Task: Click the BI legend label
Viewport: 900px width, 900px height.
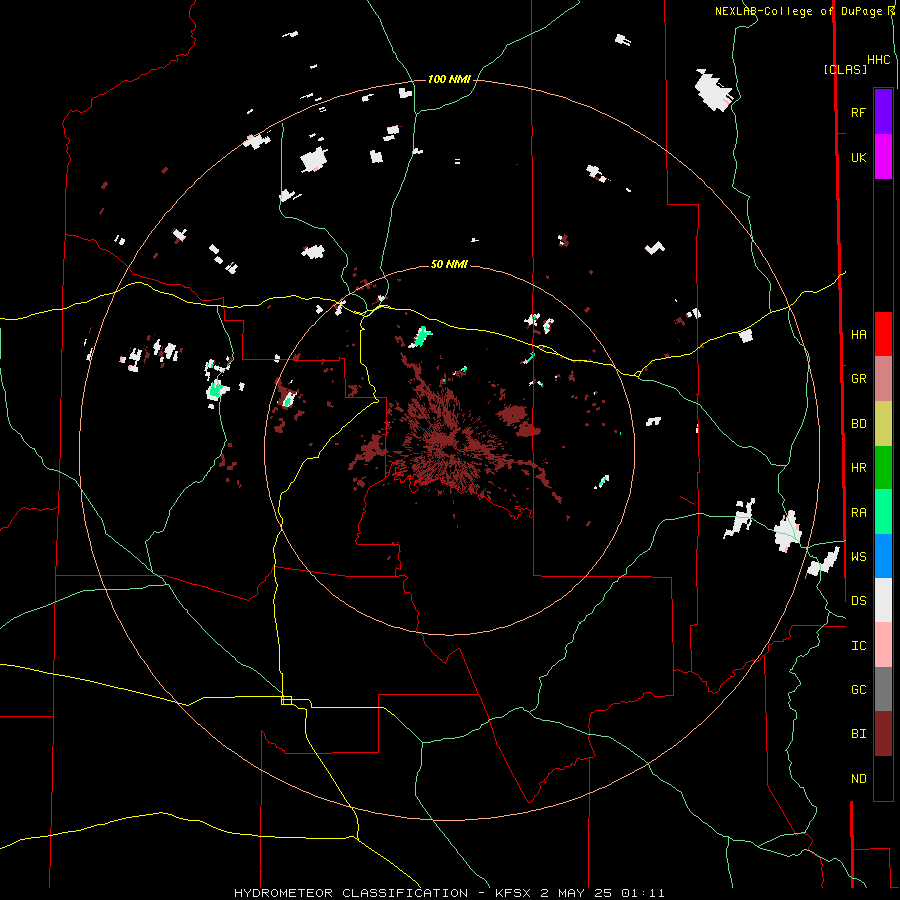Action: click(858, 734)
